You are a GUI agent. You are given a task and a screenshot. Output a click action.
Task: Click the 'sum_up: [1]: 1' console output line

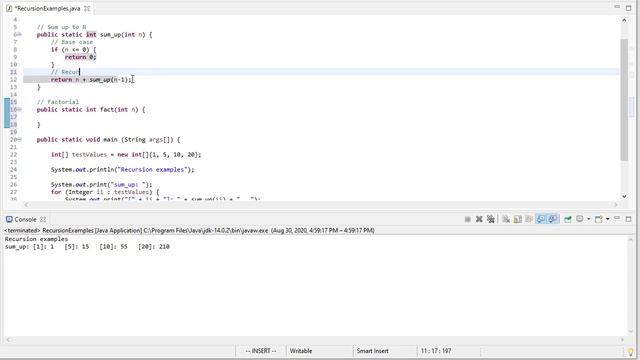[x=87, y=247]
